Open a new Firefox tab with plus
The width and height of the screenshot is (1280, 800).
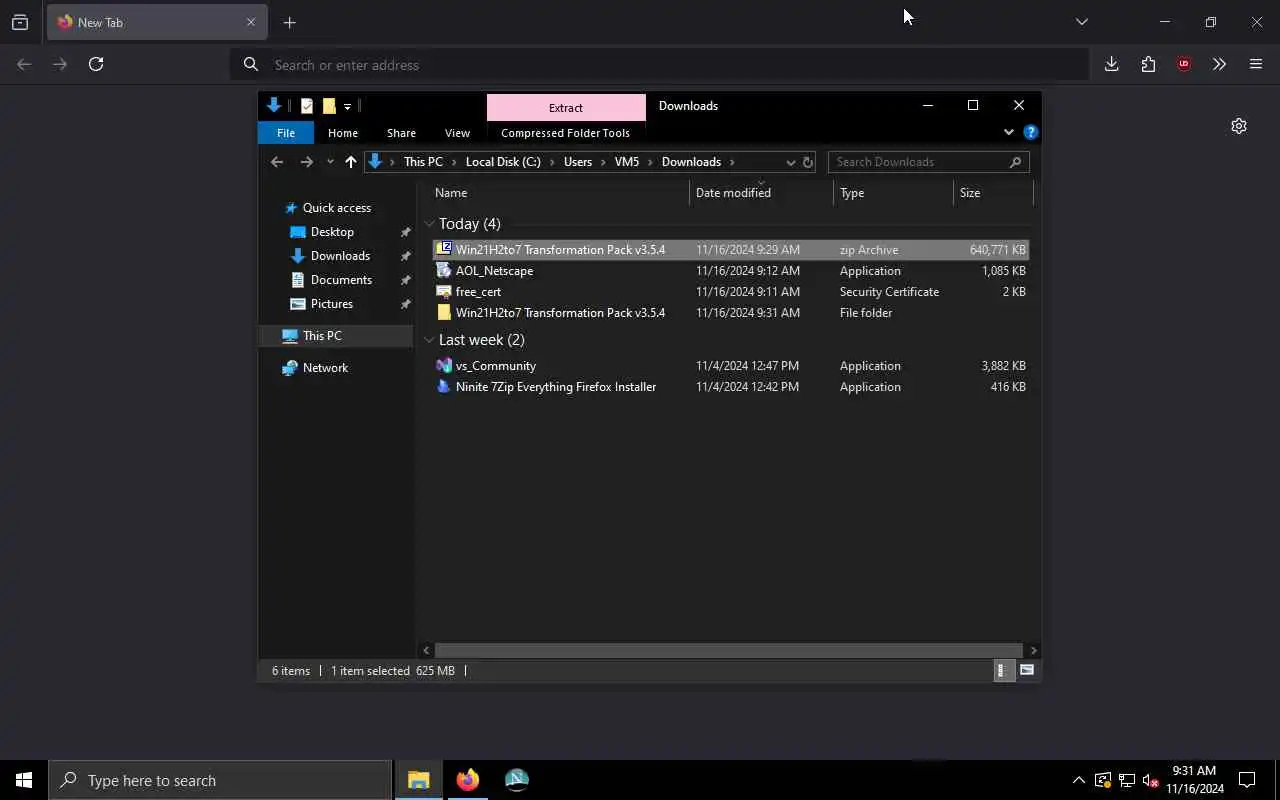[x=289, y=22]
